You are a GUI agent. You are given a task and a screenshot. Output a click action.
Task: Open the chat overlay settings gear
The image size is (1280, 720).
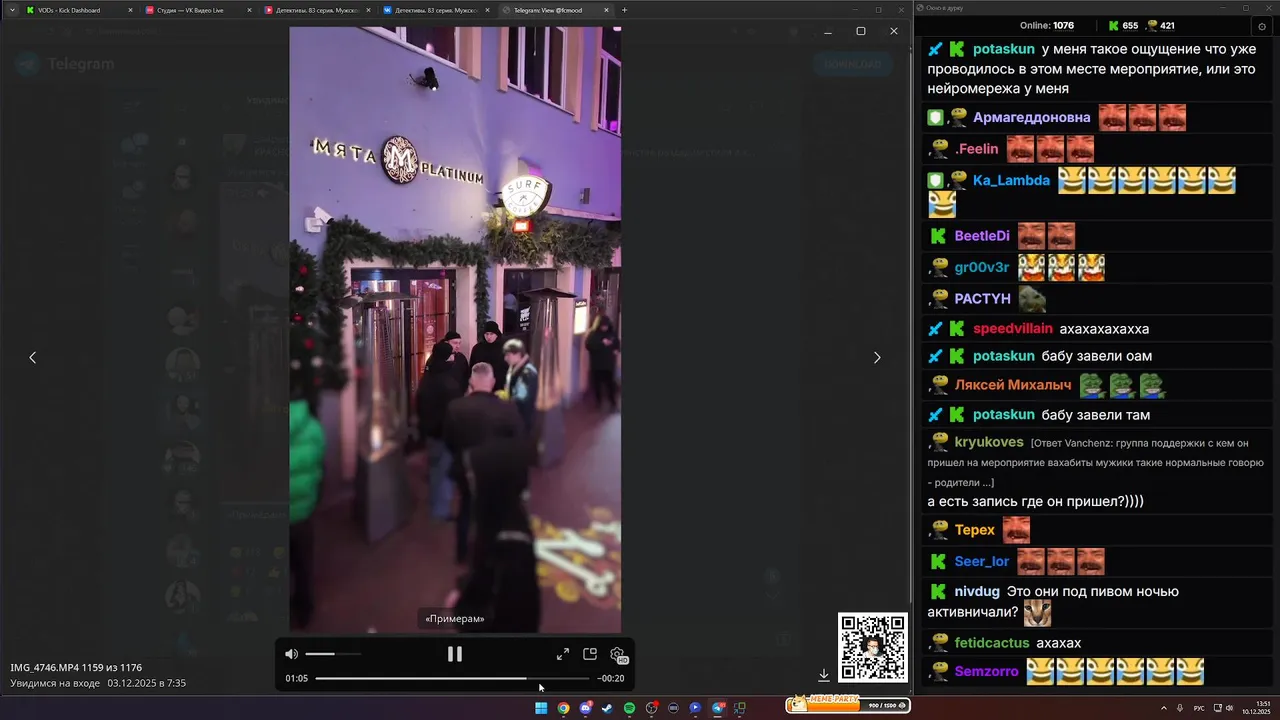point(1262,26)
